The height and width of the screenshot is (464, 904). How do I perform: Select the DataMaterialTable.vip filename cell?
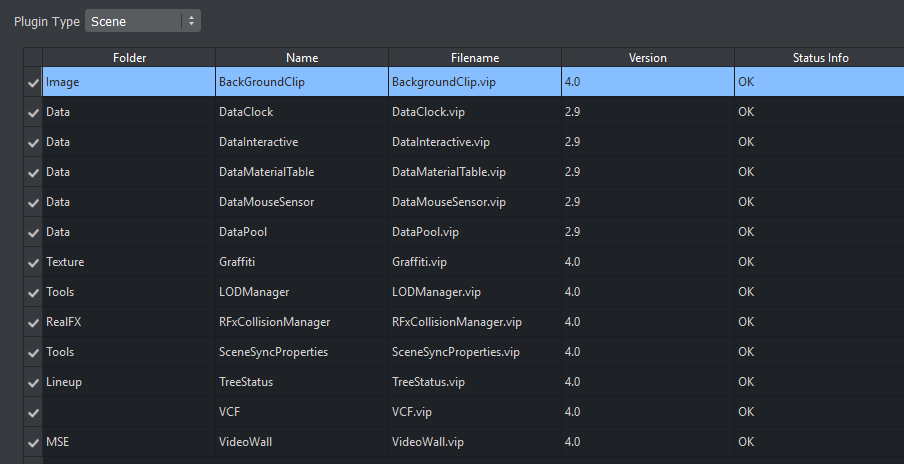pyautogui.click(x=449, y=172)
